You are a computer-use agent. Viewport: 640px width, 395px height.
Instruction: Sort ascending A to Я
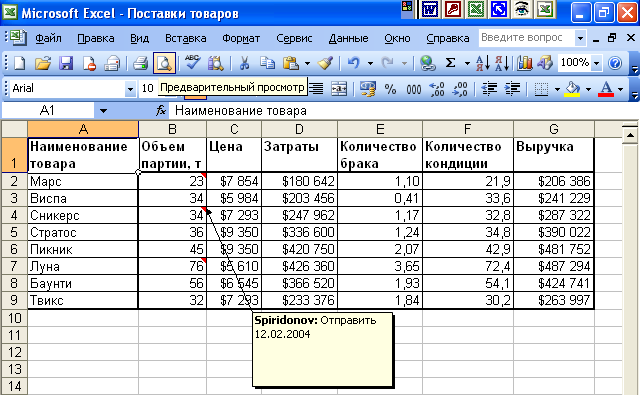tap(483, 63)
